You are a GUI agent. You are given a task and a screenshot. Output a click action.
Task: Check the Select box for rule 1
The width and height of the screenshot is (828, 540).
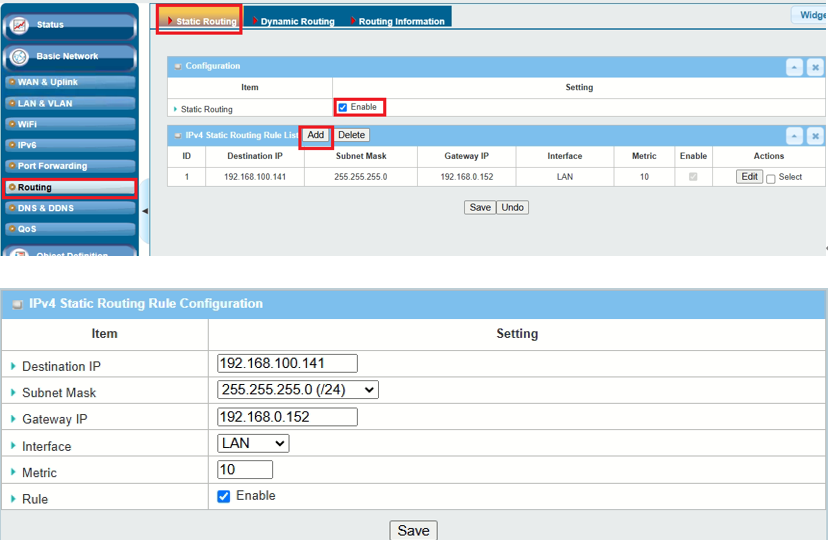(x=771, y=178)
